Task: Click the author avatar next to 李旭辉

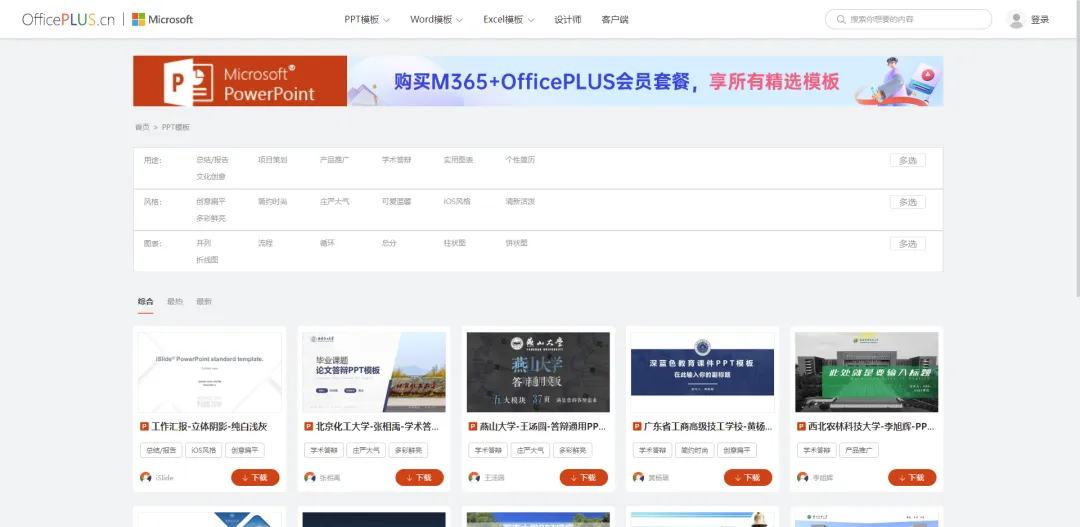Action: click(802, 477)
